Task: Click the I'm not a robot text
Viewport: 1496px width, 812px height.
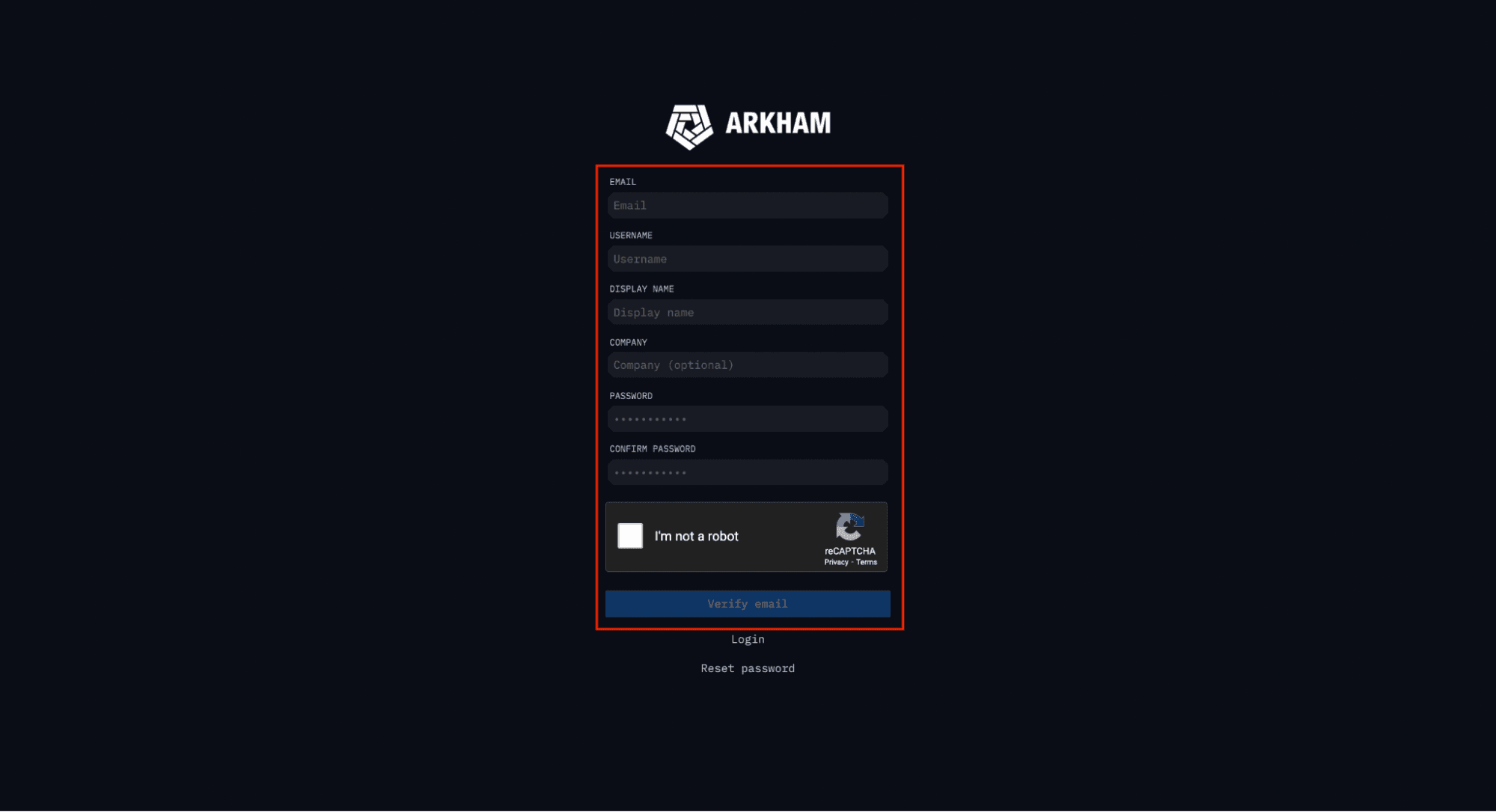Action: click(696, 536)
